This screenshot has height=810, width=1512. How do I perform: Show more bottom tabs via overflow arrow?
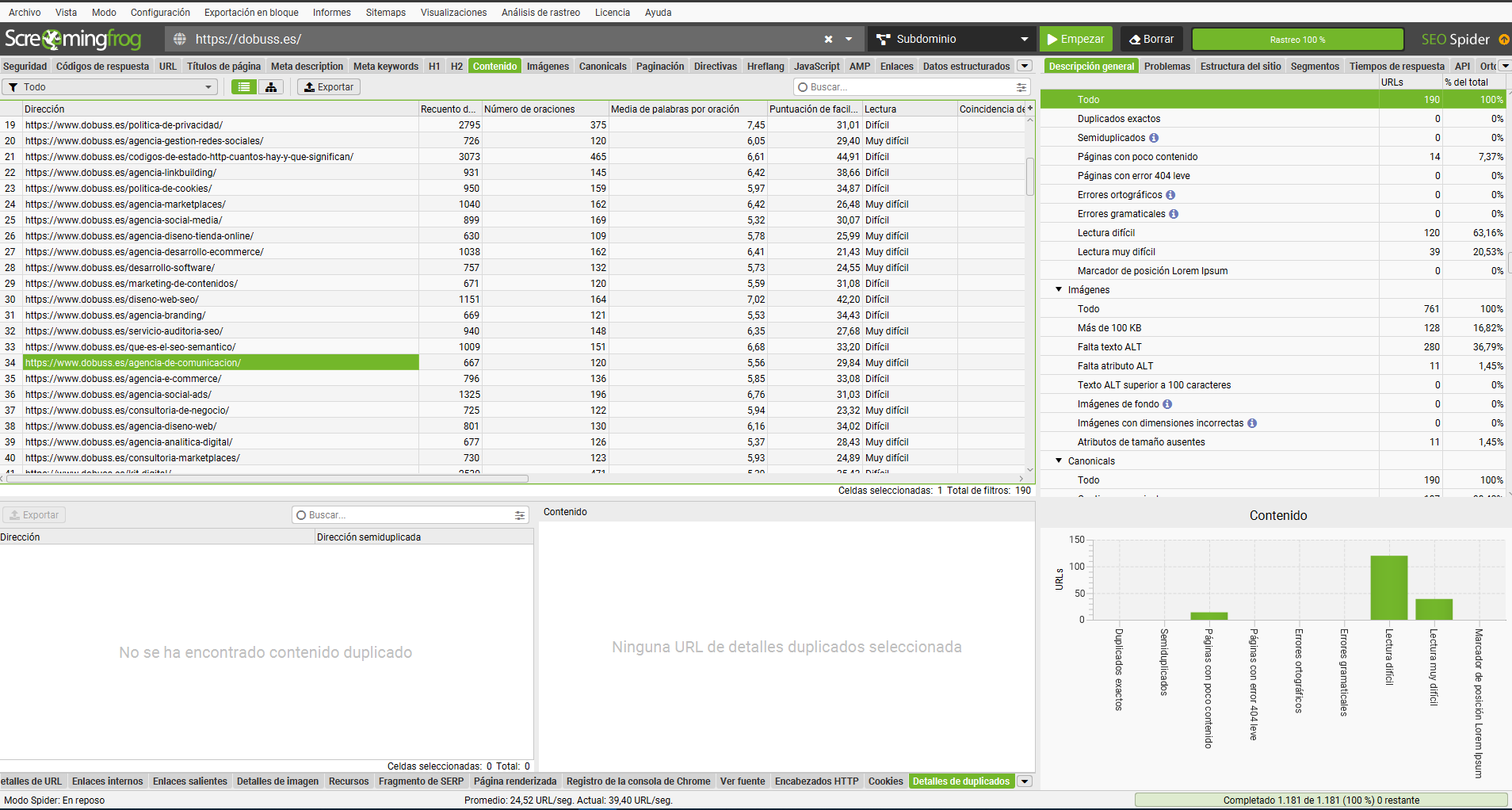click(x=1025, y=781)
